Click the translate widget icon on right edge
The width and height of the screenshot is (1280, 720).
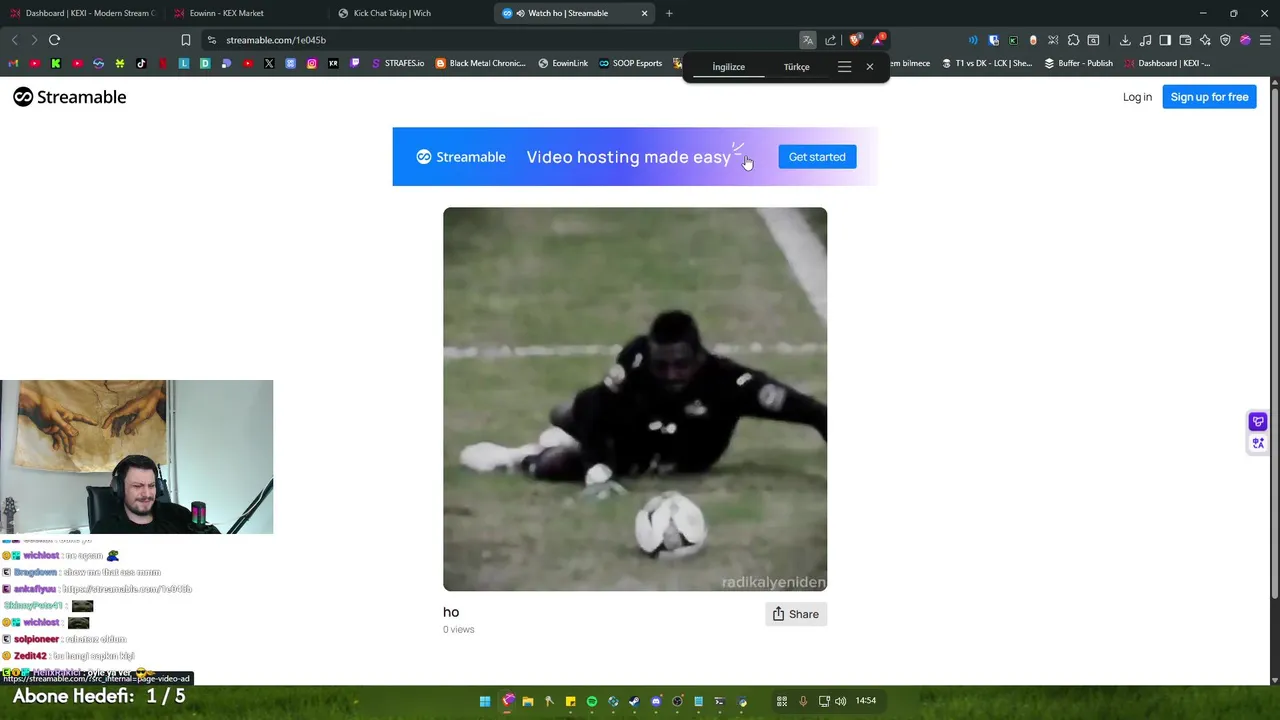click(1258, 443)
